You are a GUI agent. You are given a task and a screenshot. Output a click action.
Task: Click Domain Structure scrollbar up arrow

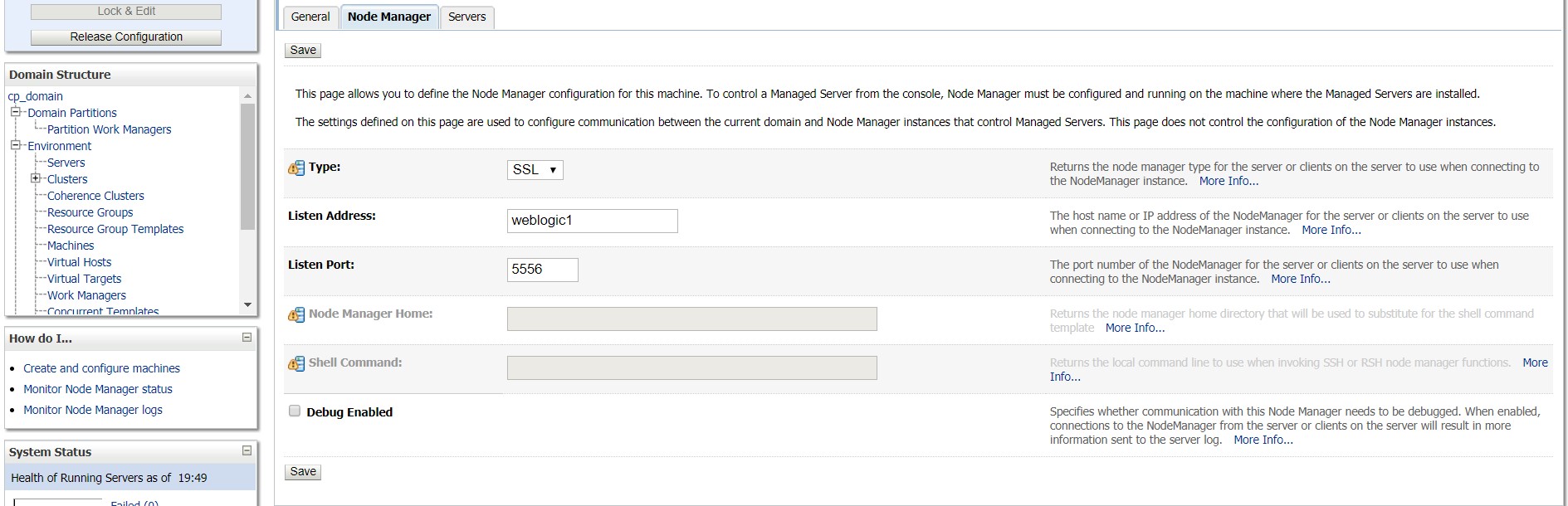(247, 96)
